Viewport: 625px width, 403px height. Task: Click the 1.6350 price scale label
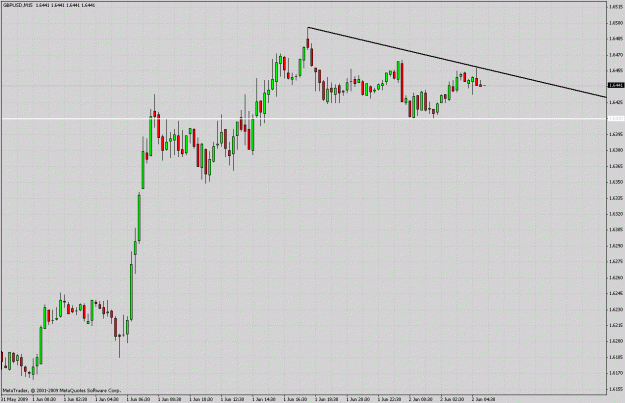pos(616,182)
